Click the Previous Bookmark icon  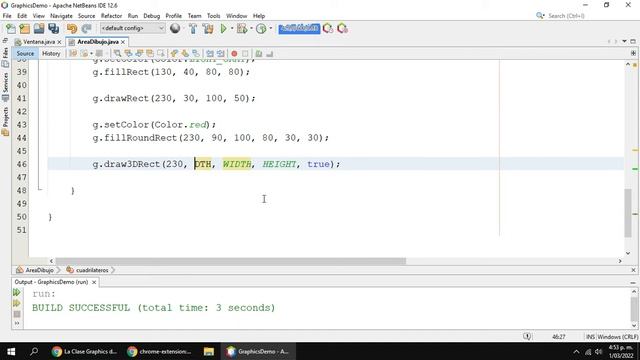pos(174,53)
